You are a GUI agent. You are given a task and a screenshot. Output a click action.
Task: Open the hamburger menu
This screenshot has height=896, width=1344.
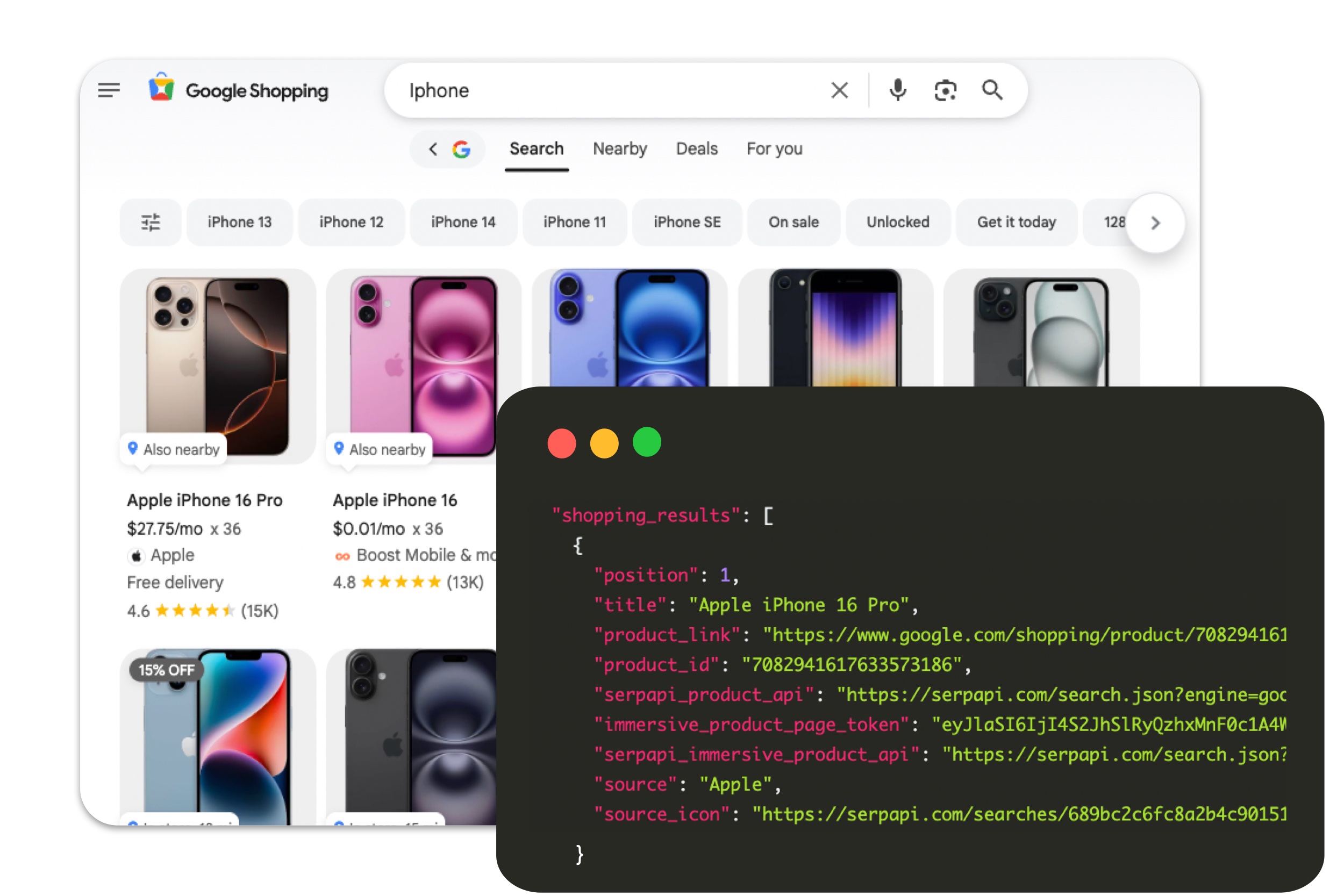click(x=109, y=90)
